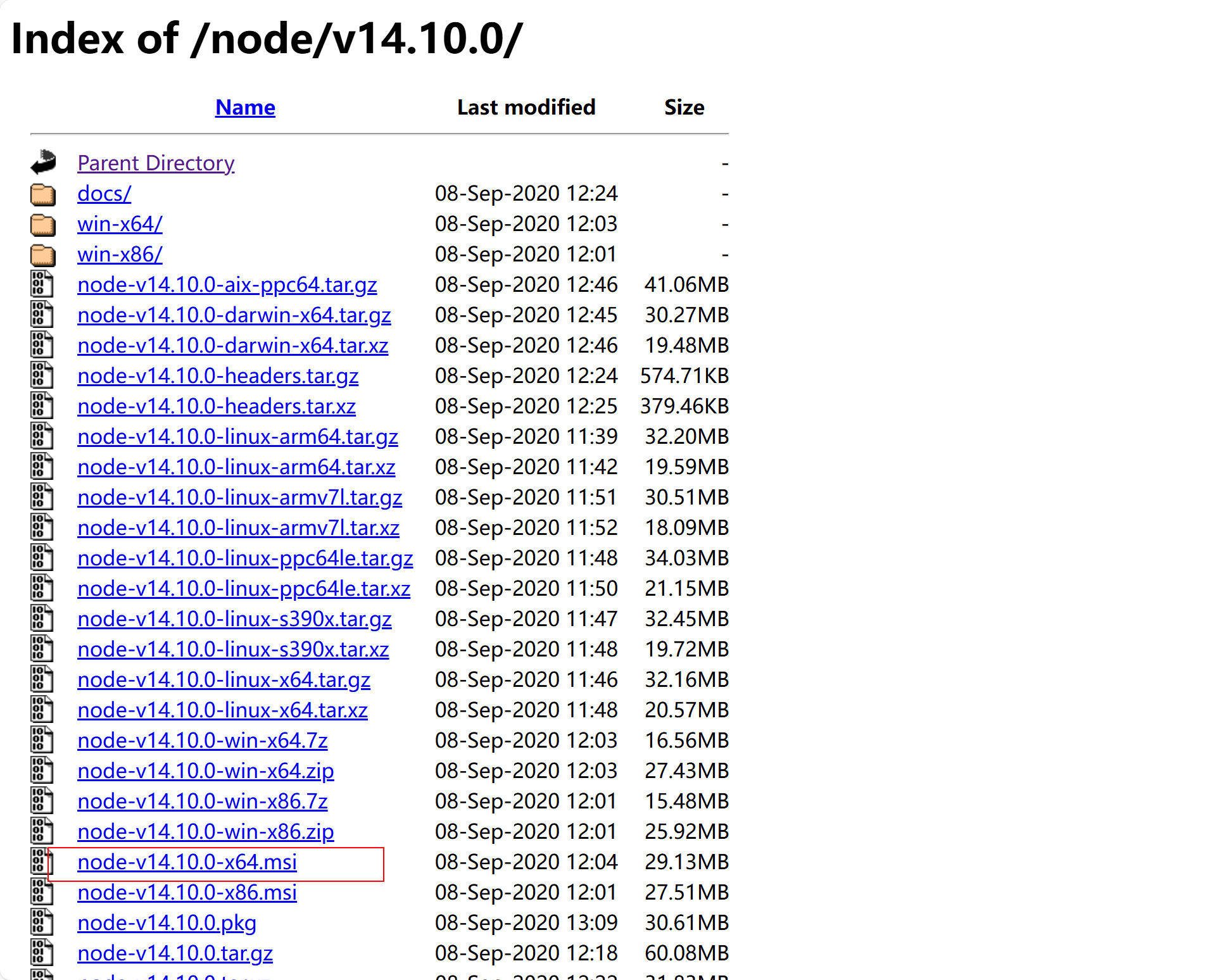Open the Parent Directory link

[156, 163]
